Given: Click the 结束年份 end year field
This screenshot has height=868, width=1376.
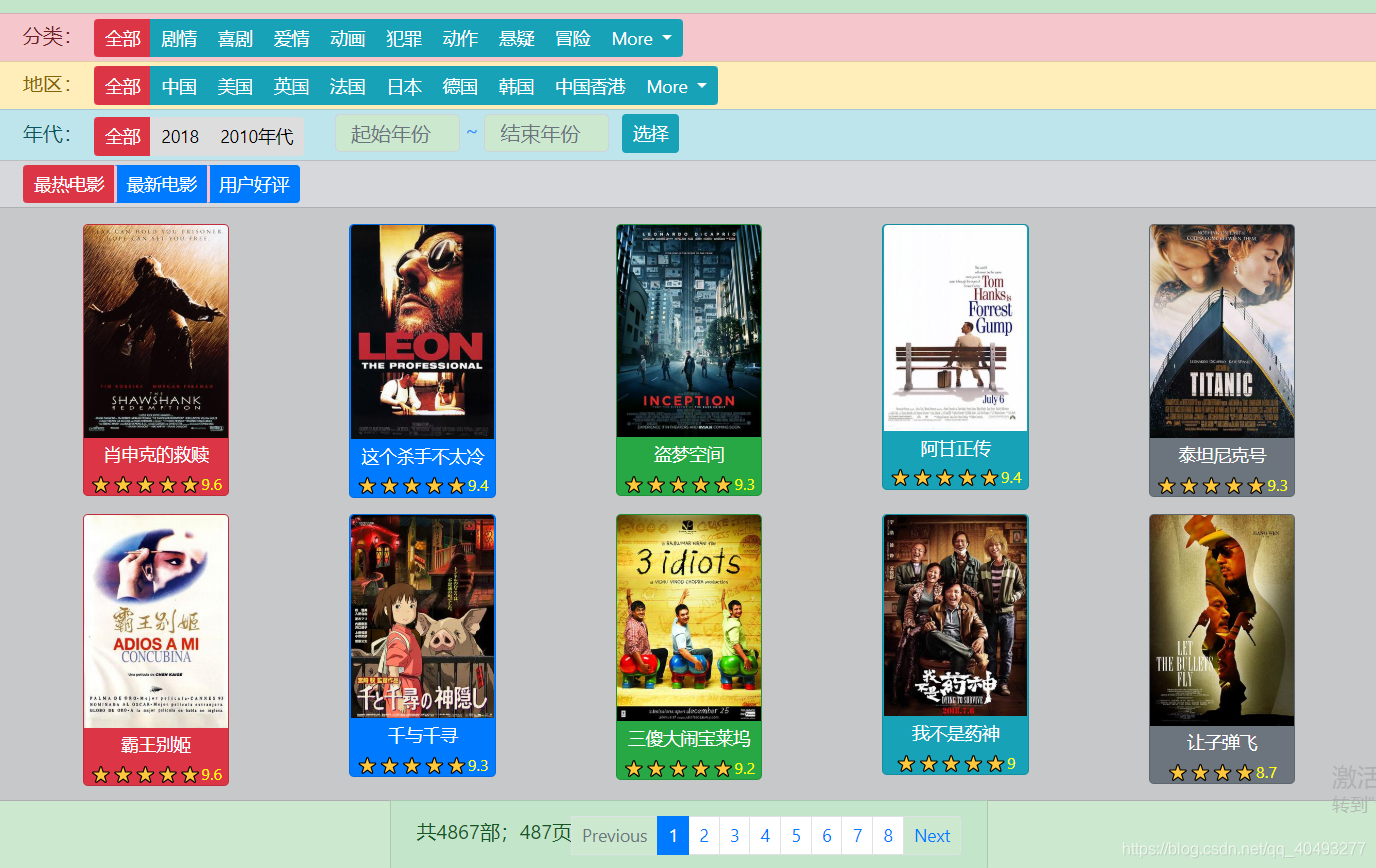Looking at the screenshot, I should [x=546, y=134].
